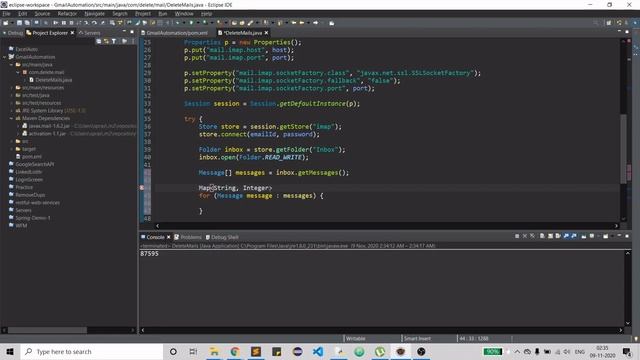This screenshot has width=640, height=360.
Task: Click the filter icon in Project Explorer toolbar
Action: point(114,41)
